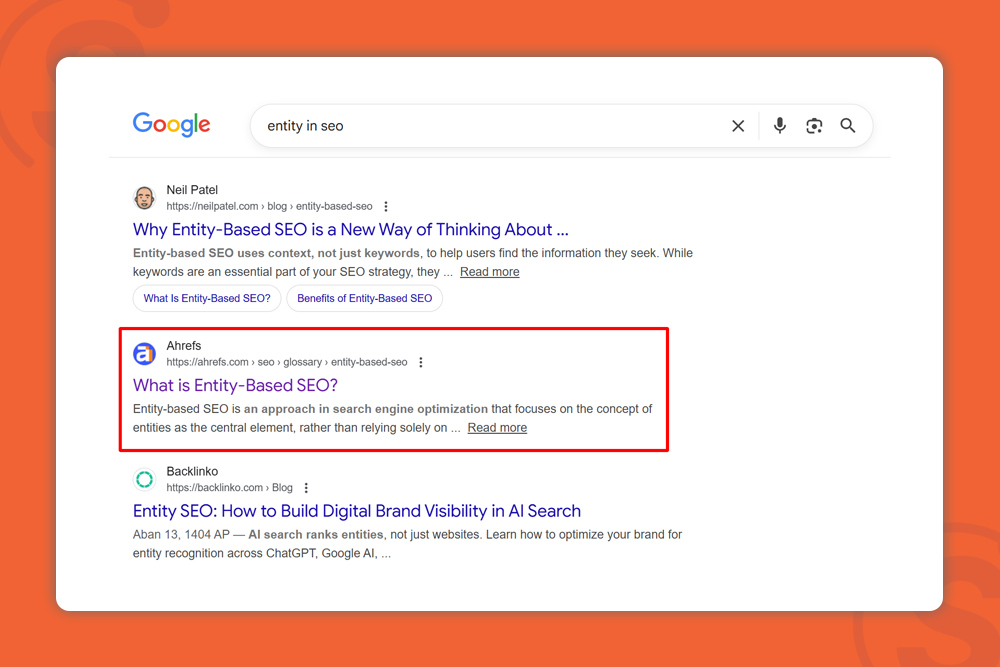Click the Ahrefs site favicon
The height and width of the screenshot is (667, 1000).
tap(145, 354)
